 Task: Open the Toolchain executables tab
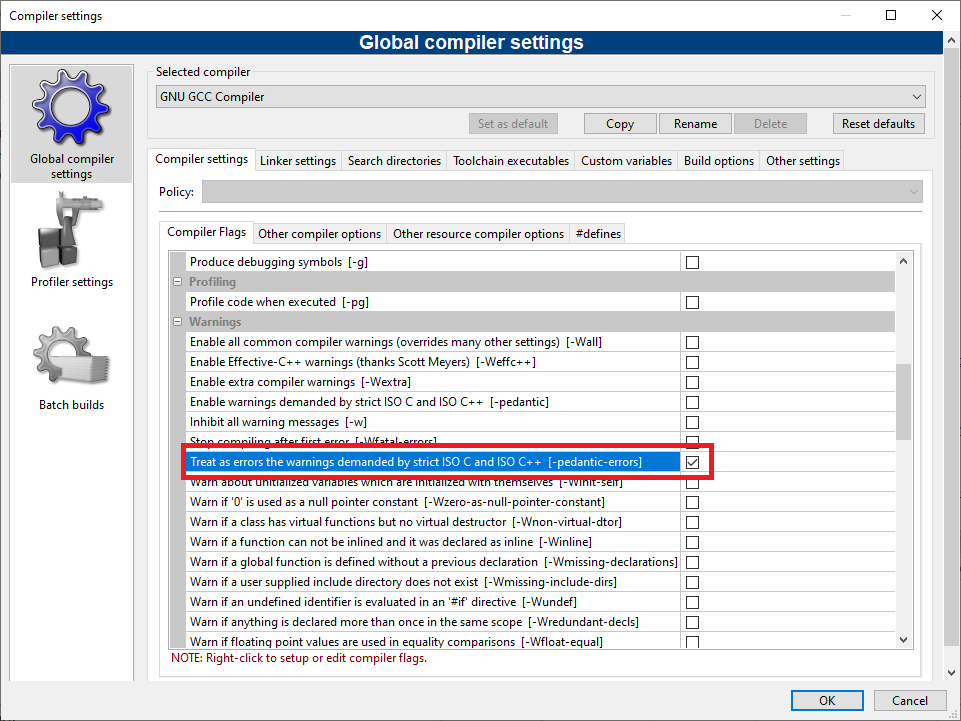click(x=511, y=161)
